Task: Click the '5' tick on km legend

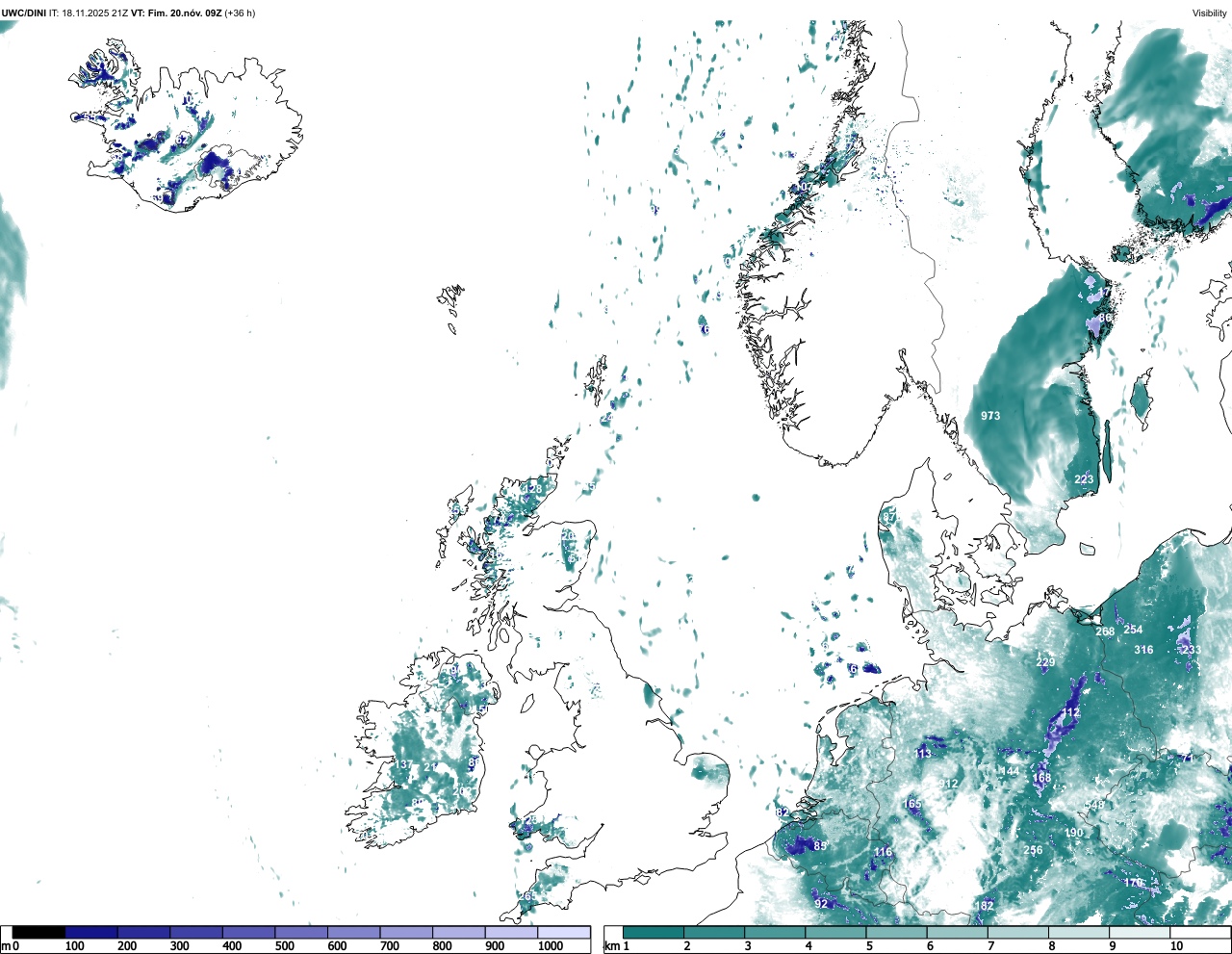Action: pos(869,946)
